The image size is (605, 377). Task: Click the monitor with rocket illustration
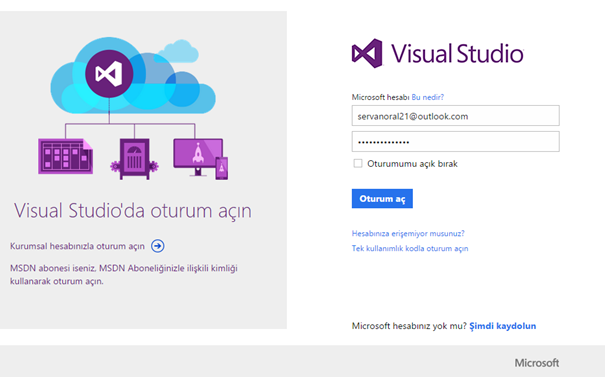(198, 157)
